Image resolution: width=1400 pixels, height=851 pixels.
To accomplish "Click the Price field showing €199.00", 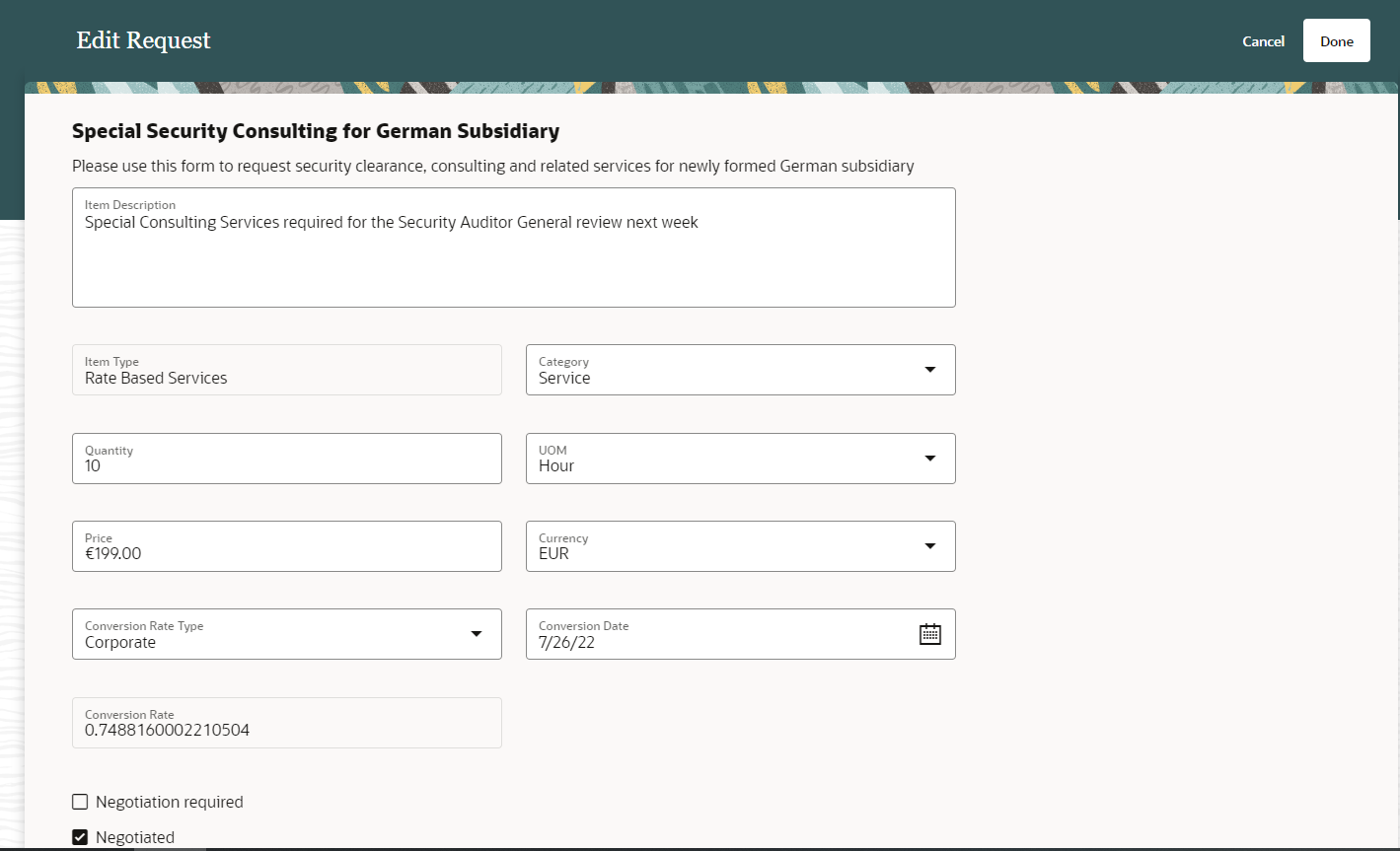I will click(286, 553).
